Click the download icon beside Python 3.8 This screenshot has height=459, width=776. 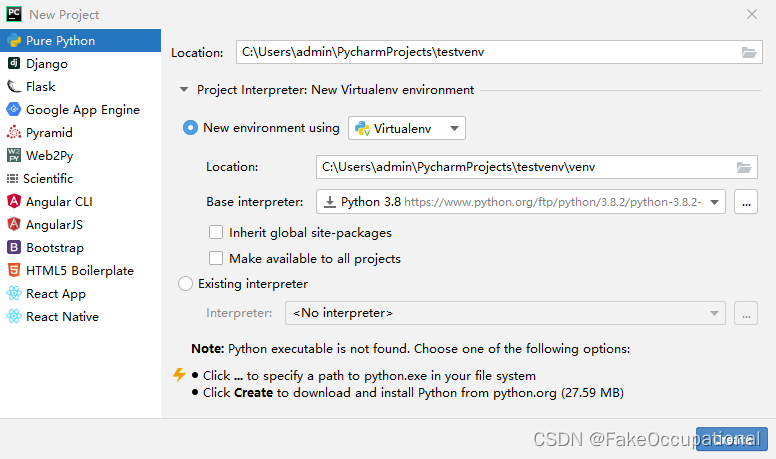330,202
